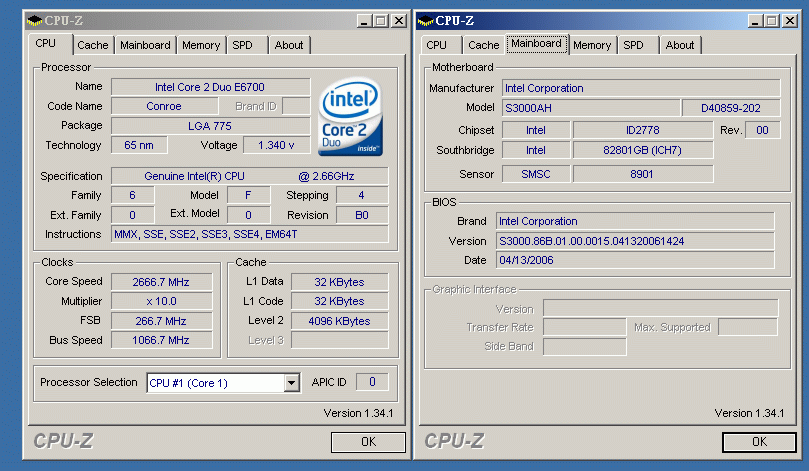Viewport: 809px width, 471px height.
Task: Switch to CPU tab in the motherboard window
Action: click(x=437, y=45)
